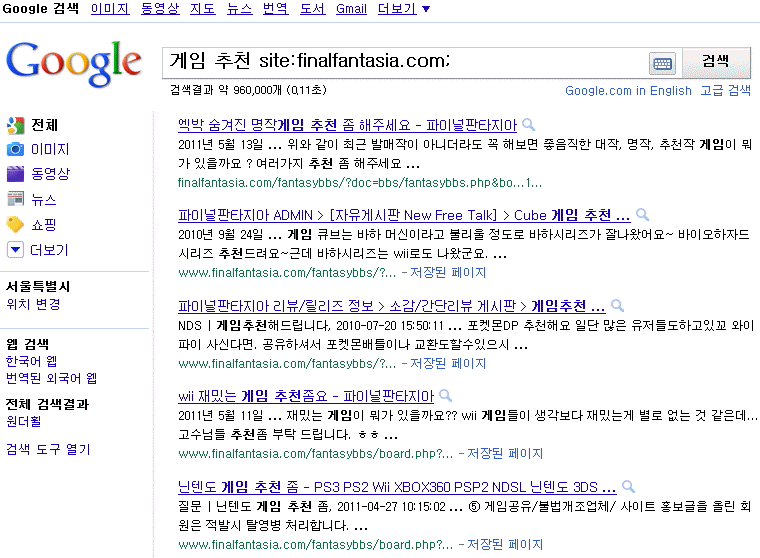Click preview magnifier next to Cube 게임 추천 result
This screenshot has width=760, height=558.
tap(643, 214)
